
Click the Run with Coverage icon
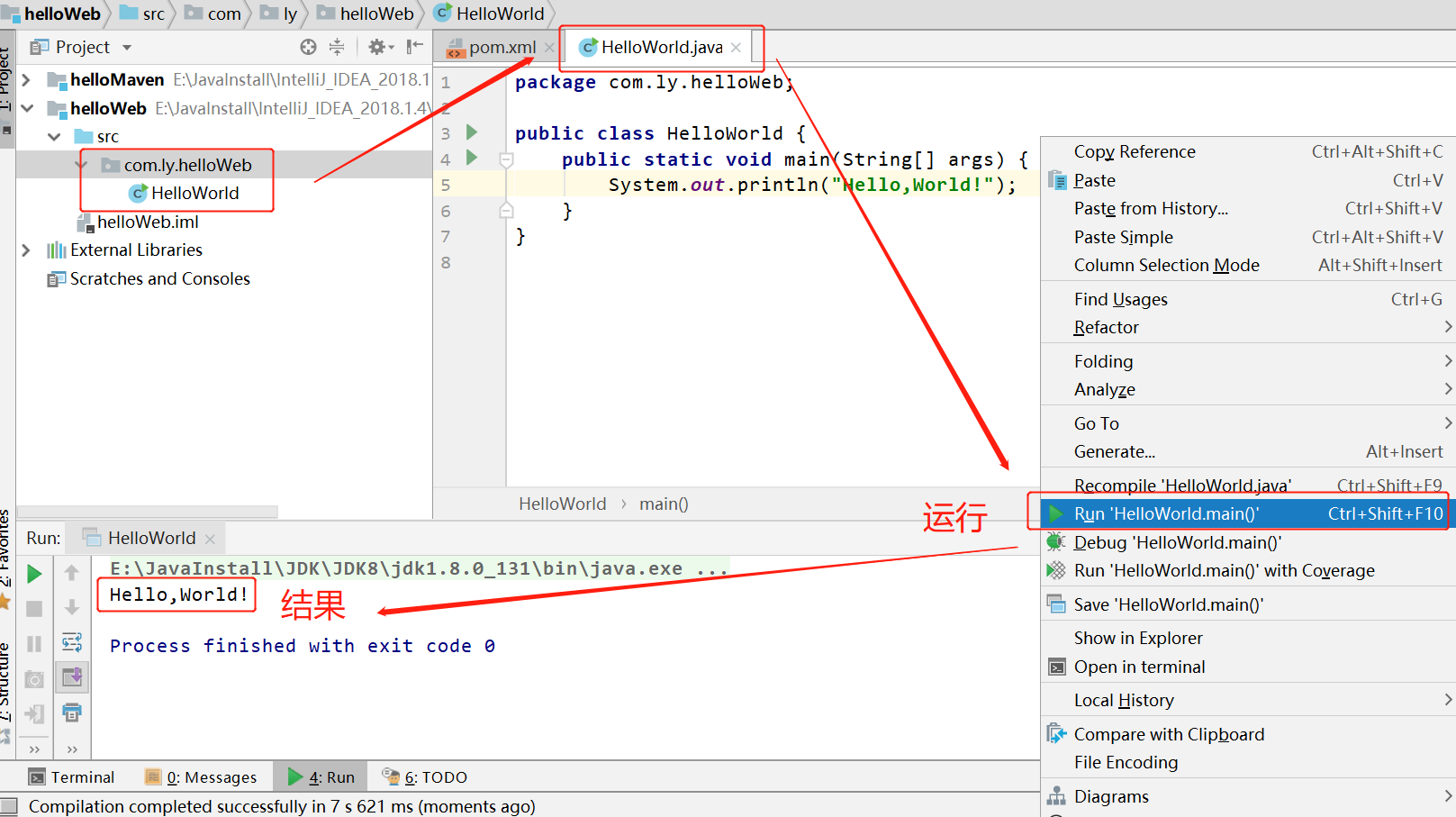tap(1056, 570)
